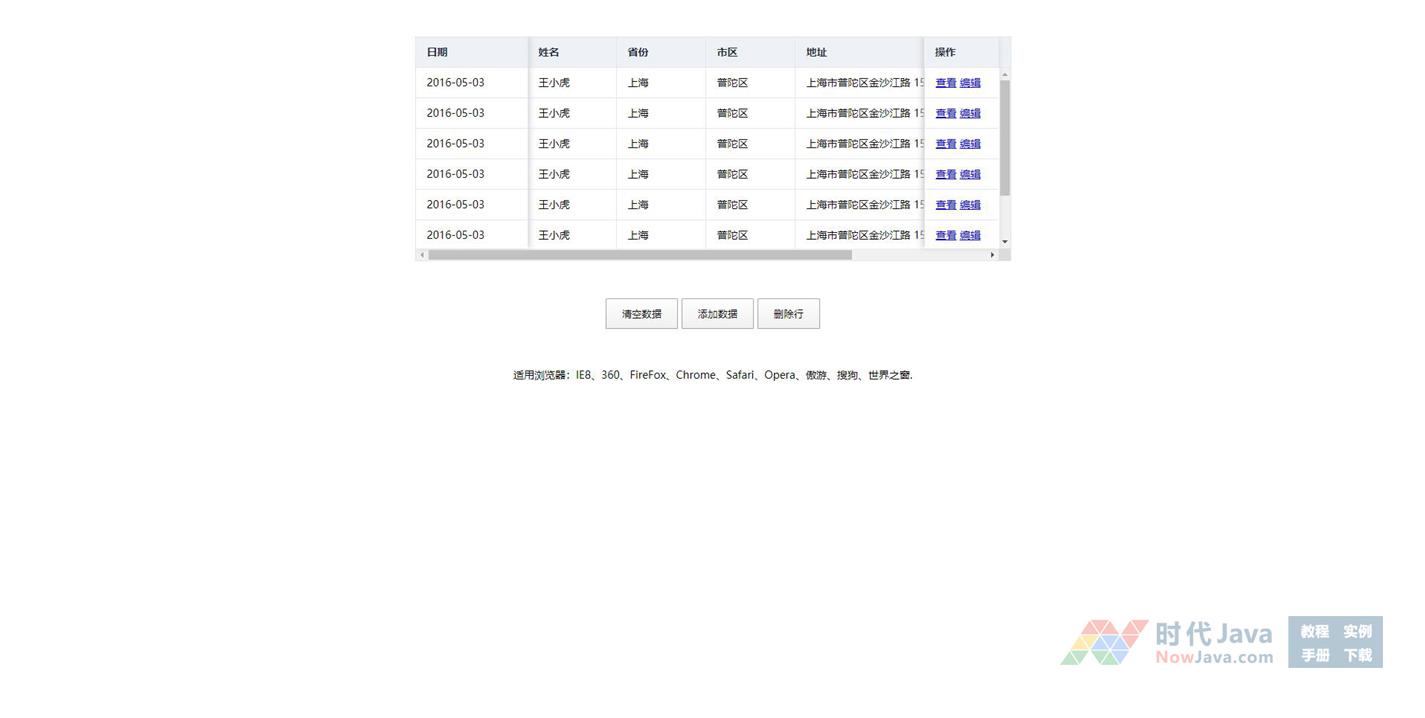Click the 时代Java logo
1425x718 pixels.
click(1167, 642)
